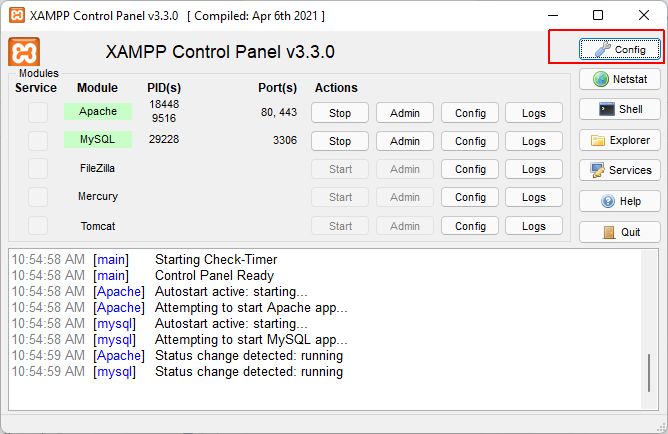Click the FileZilla Admin button

coord(405,169)
